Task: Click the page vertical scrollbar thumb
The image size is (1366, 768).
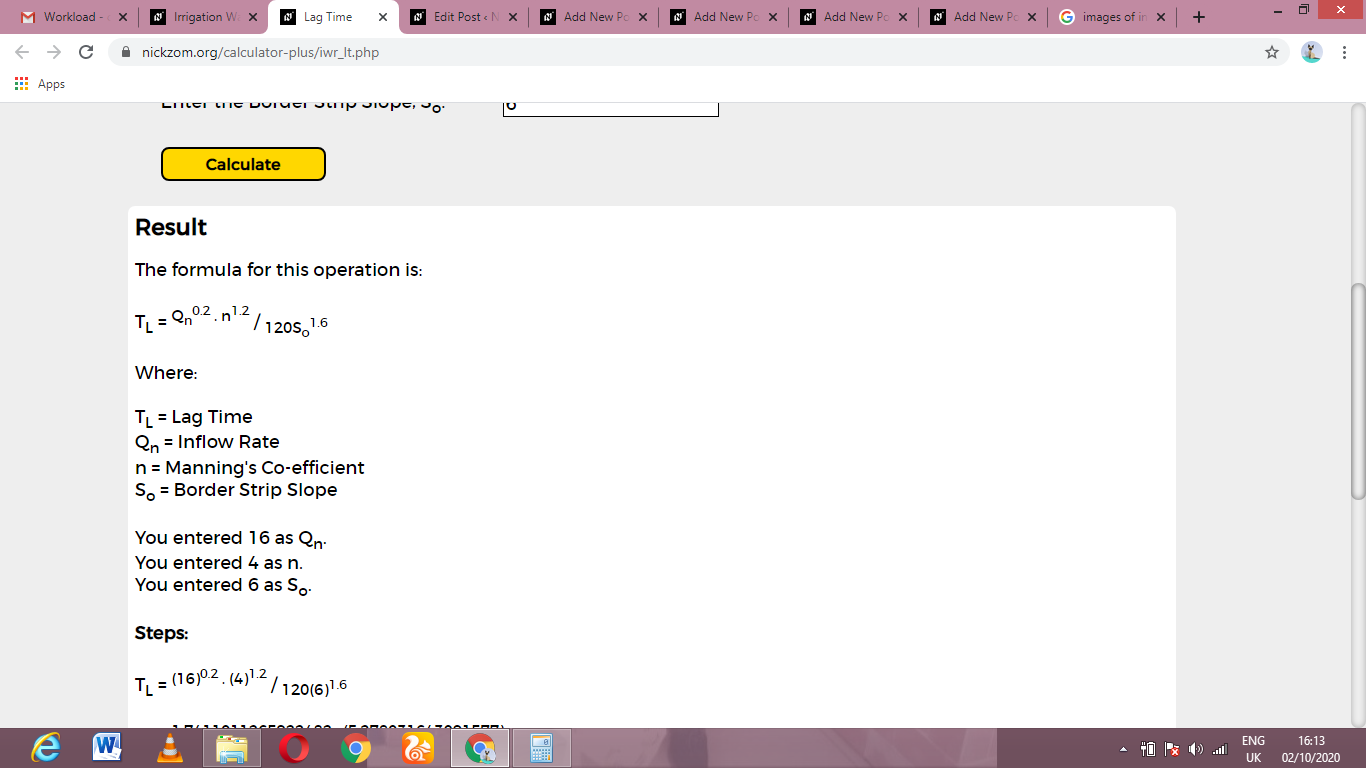Action: point(1357,391)
